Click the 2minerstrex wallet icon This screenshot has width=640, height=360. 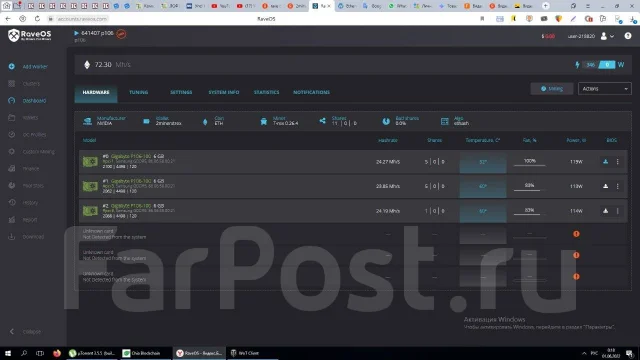coord(146,121)
